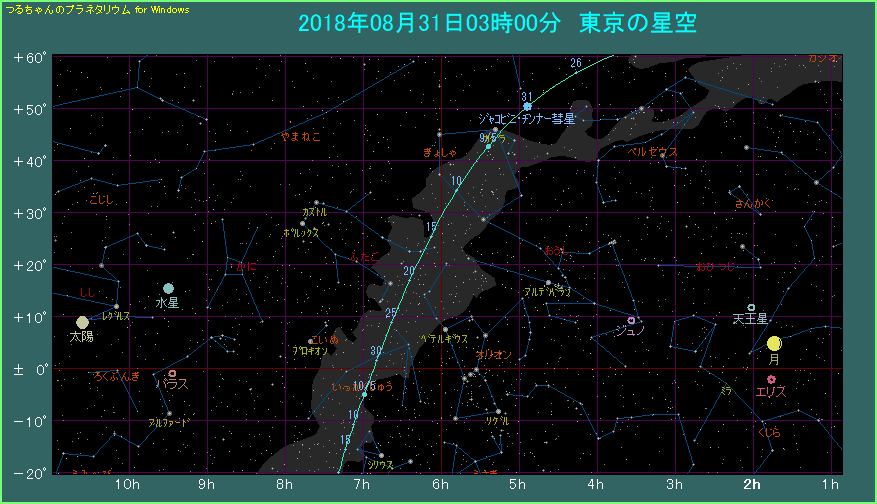
Task: Click the +60° declination axis label
Action: (30, 57)
